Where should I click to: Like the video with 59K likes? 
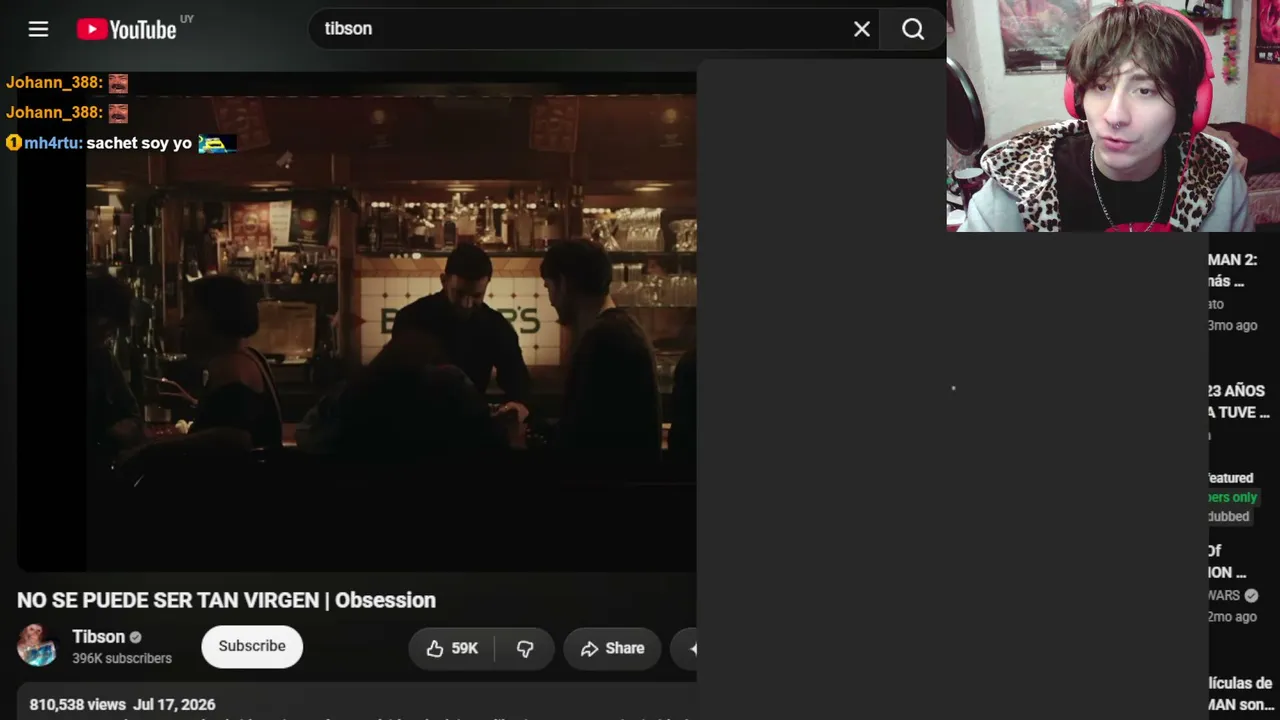(x=452, y=648)
